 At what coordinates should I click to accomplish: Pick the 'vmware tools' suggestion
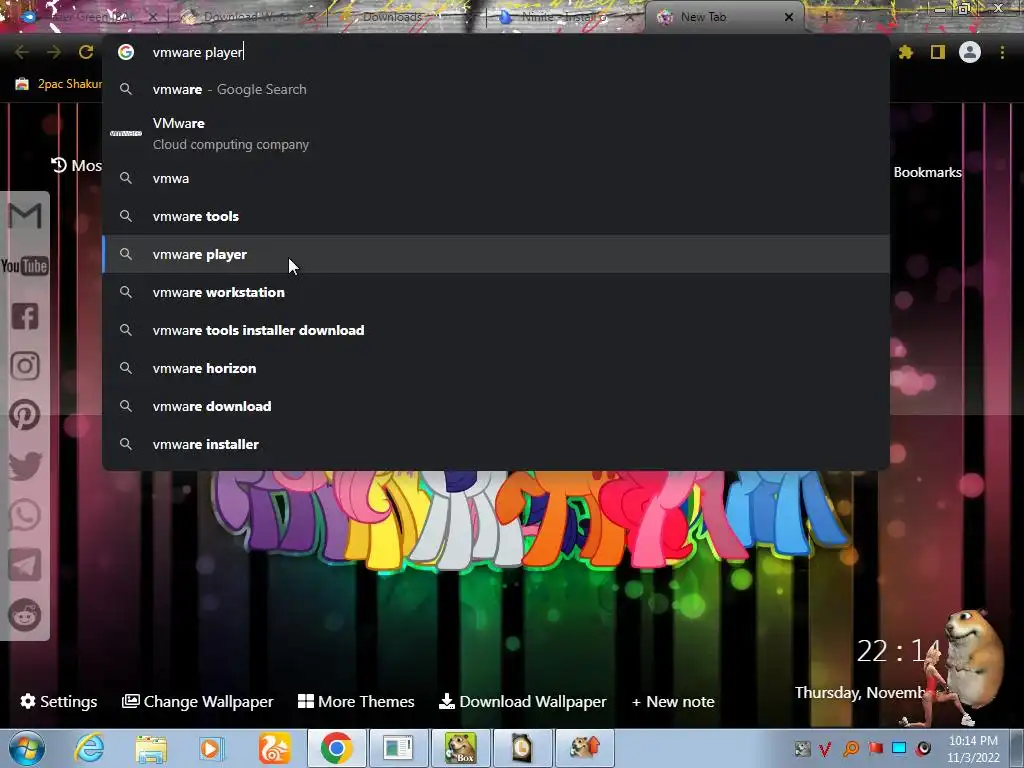coord(496,216)
